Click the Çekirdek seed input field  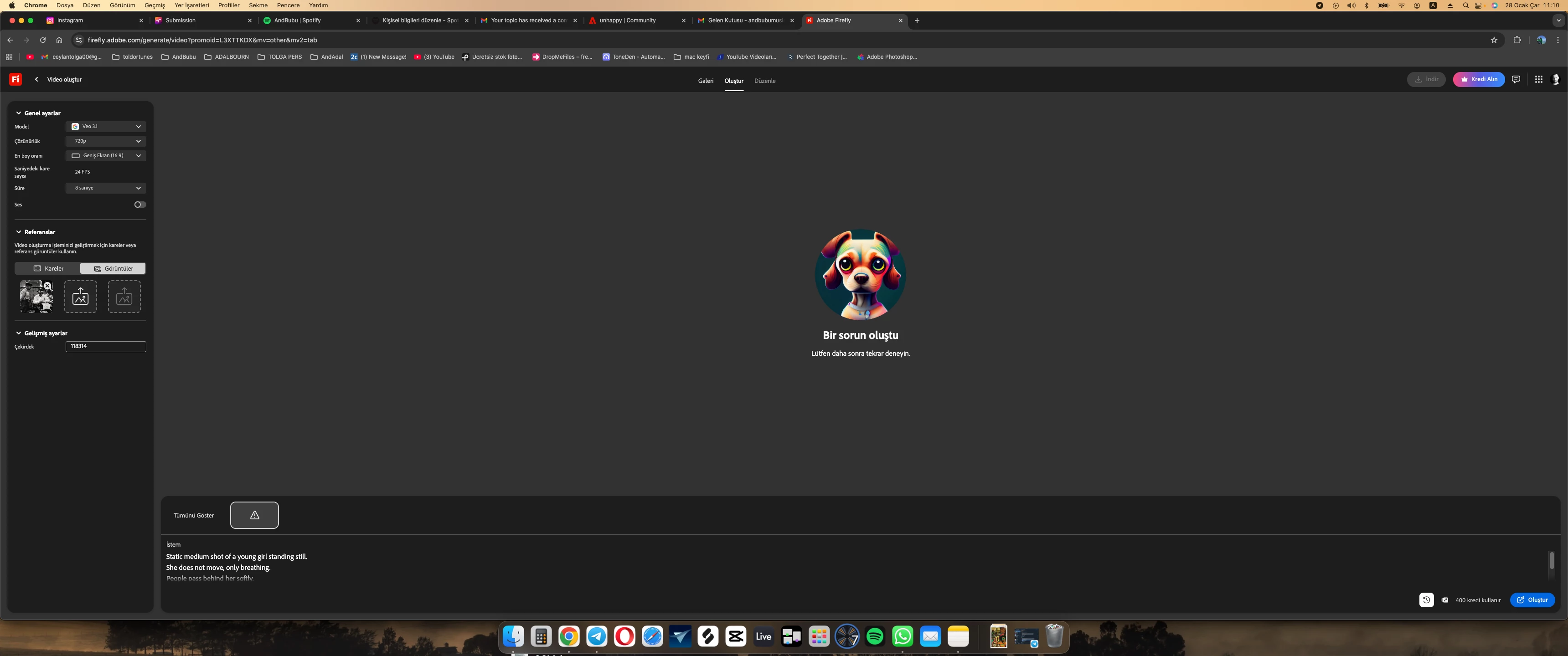coord(106,346)
